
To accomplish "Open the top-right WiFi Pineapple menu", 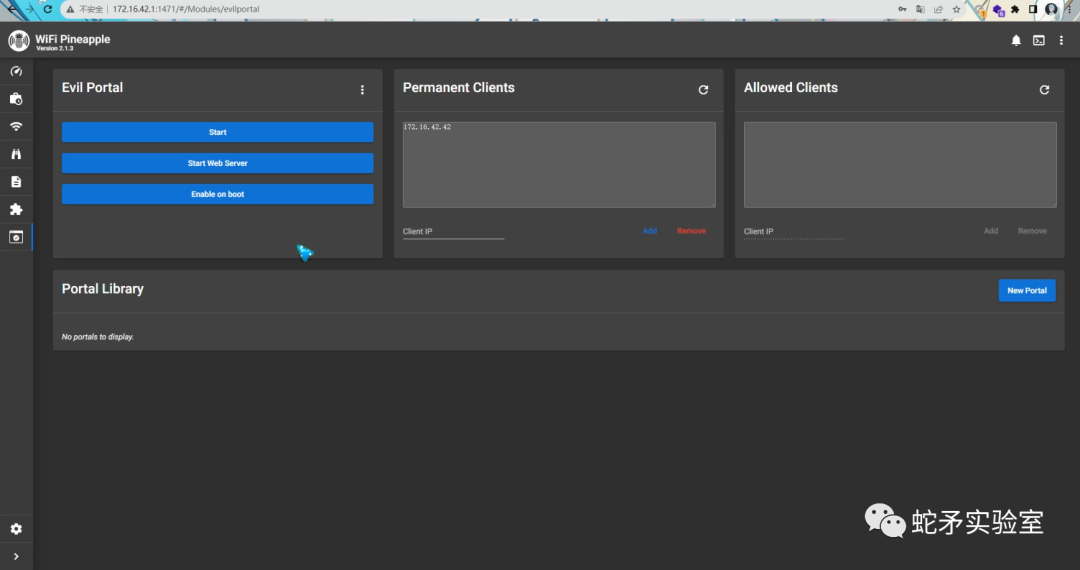I will (x=1061, y=41).
